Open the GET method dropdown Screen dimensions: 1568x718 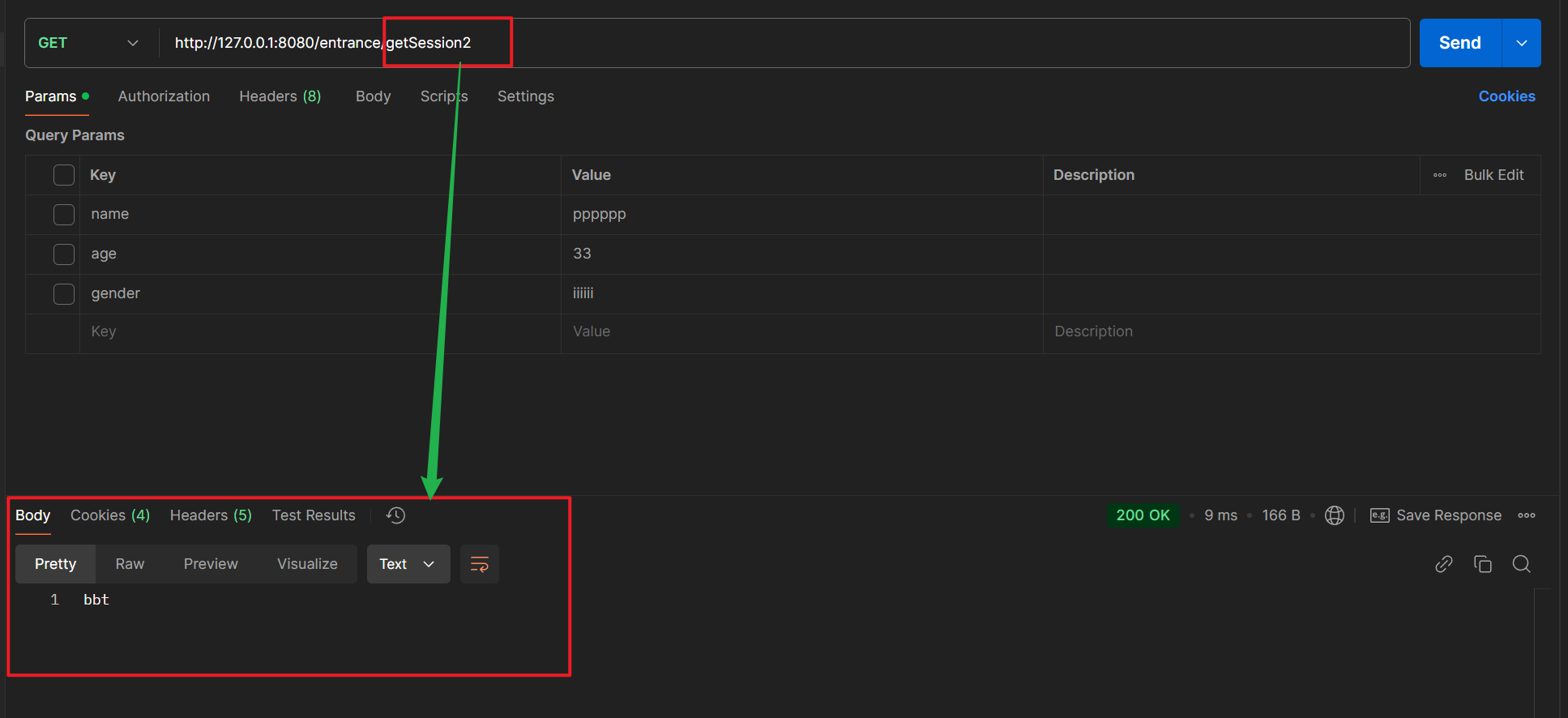pos(89,43)
